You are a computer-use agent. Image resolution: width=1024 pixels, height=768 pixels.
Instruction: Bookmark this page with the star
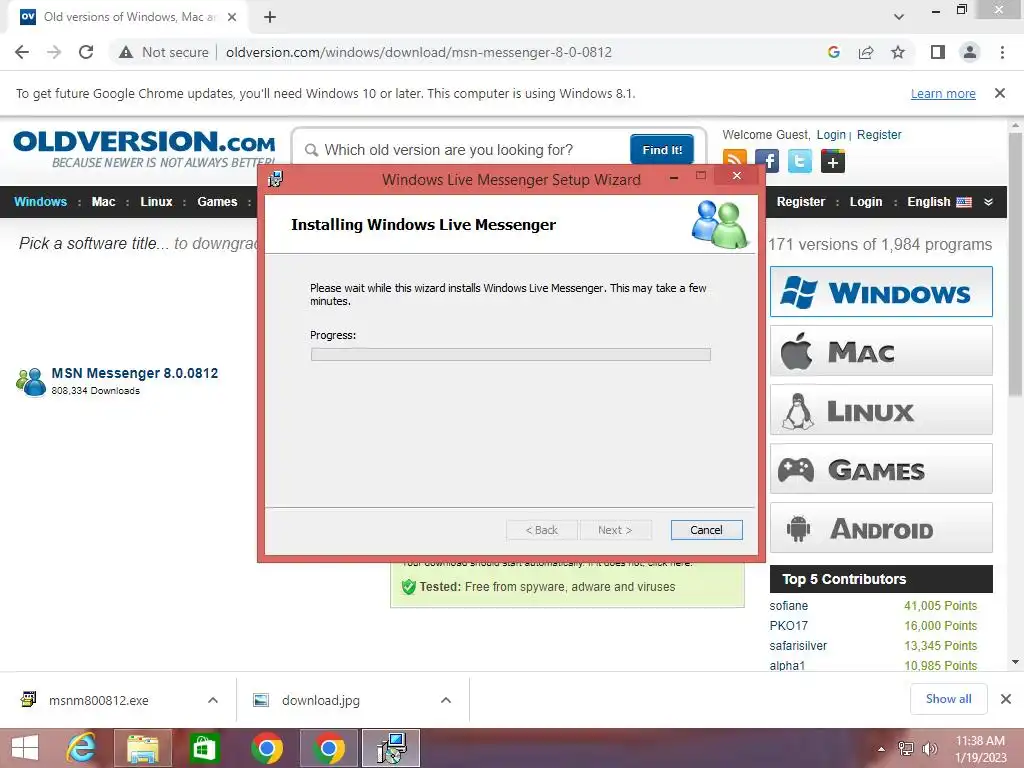pos(898,52)
